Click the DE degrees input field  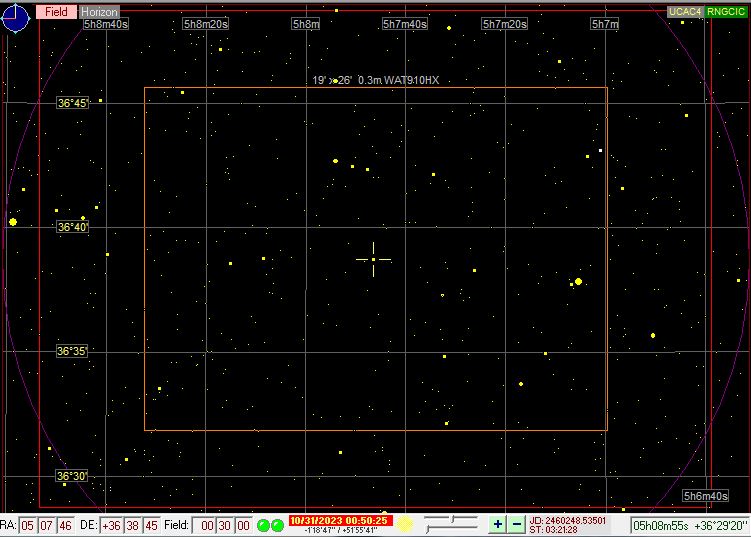click(x=111, y=525)
